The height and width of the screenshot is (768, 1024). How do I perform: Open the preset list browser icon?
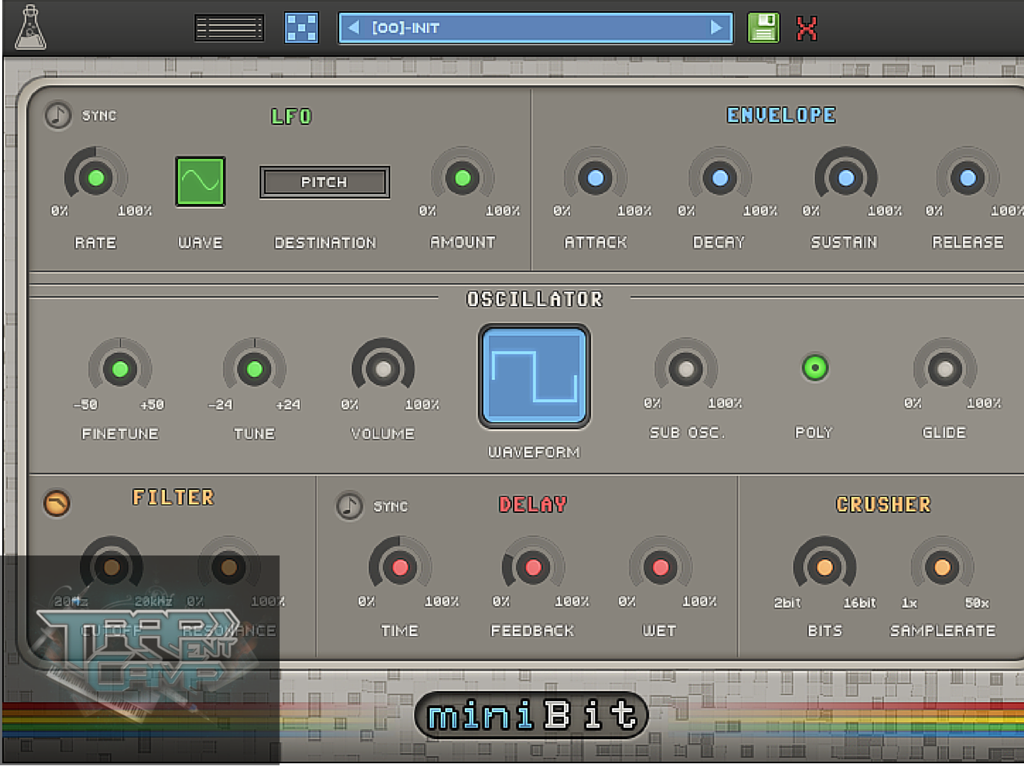pos(229,28)
